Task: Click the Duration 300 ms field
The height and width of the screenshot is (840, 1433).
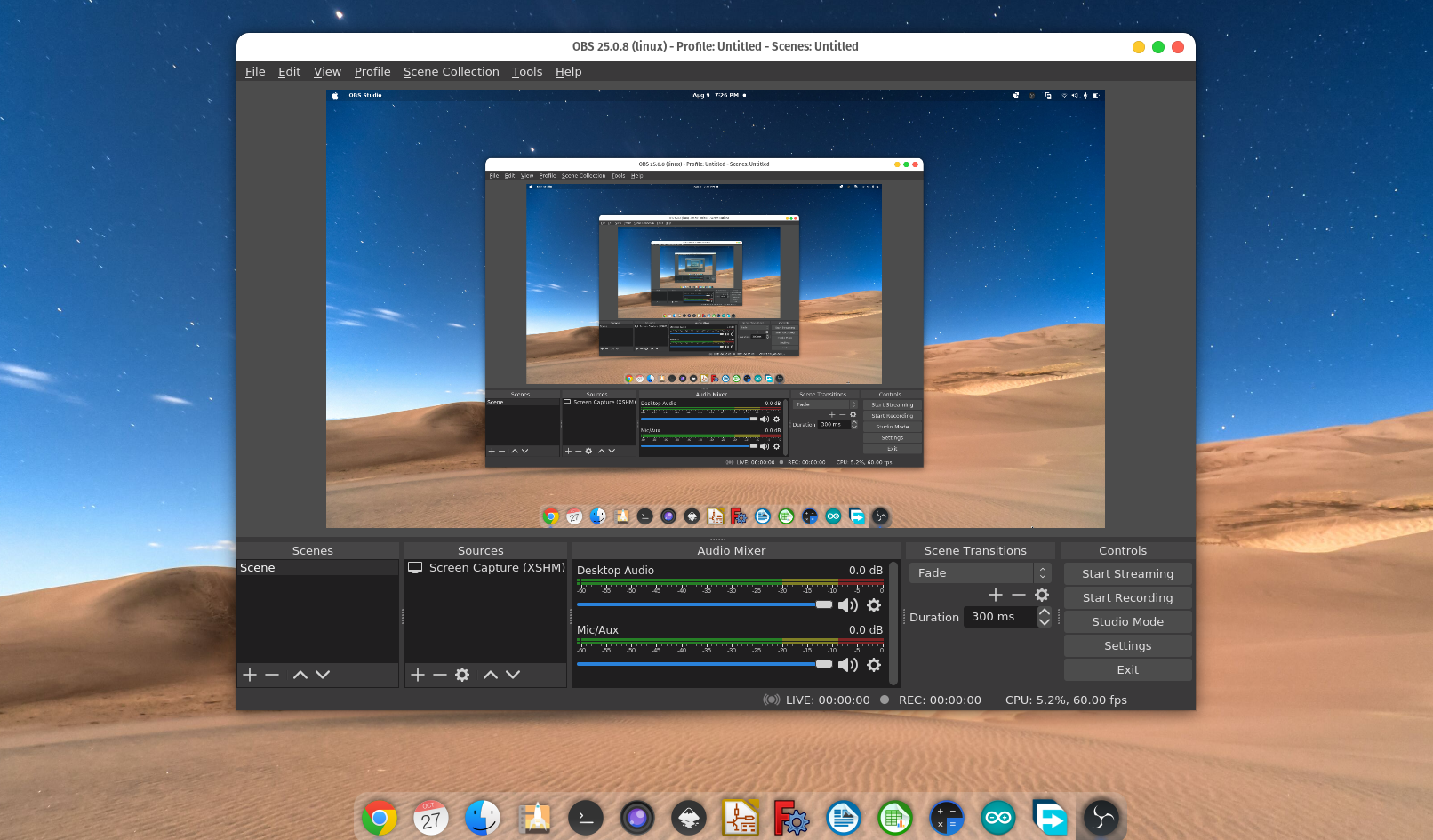Action: [1000, 617]
